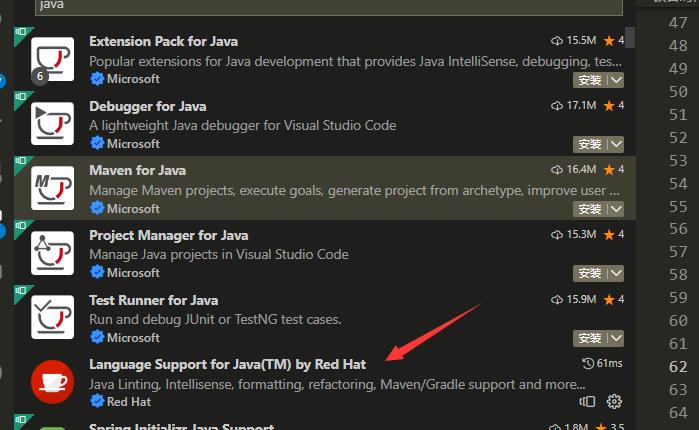This screenshot has height=430, width=699.
Task: Click editor line number 55
Action: [678, 207]
